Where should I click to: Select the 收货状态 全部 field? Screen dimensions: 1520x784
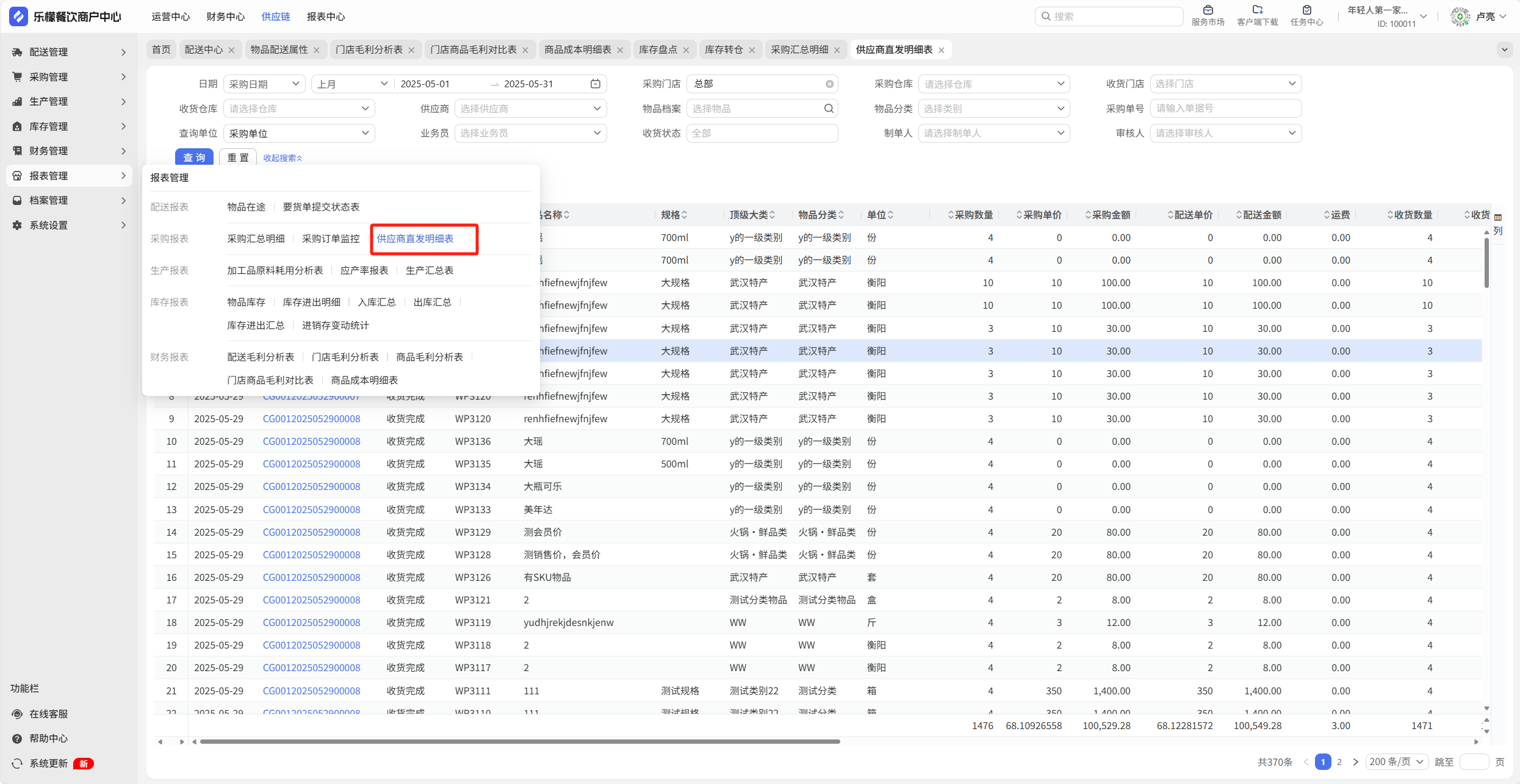pyautogui.click(x=762, y=133)
